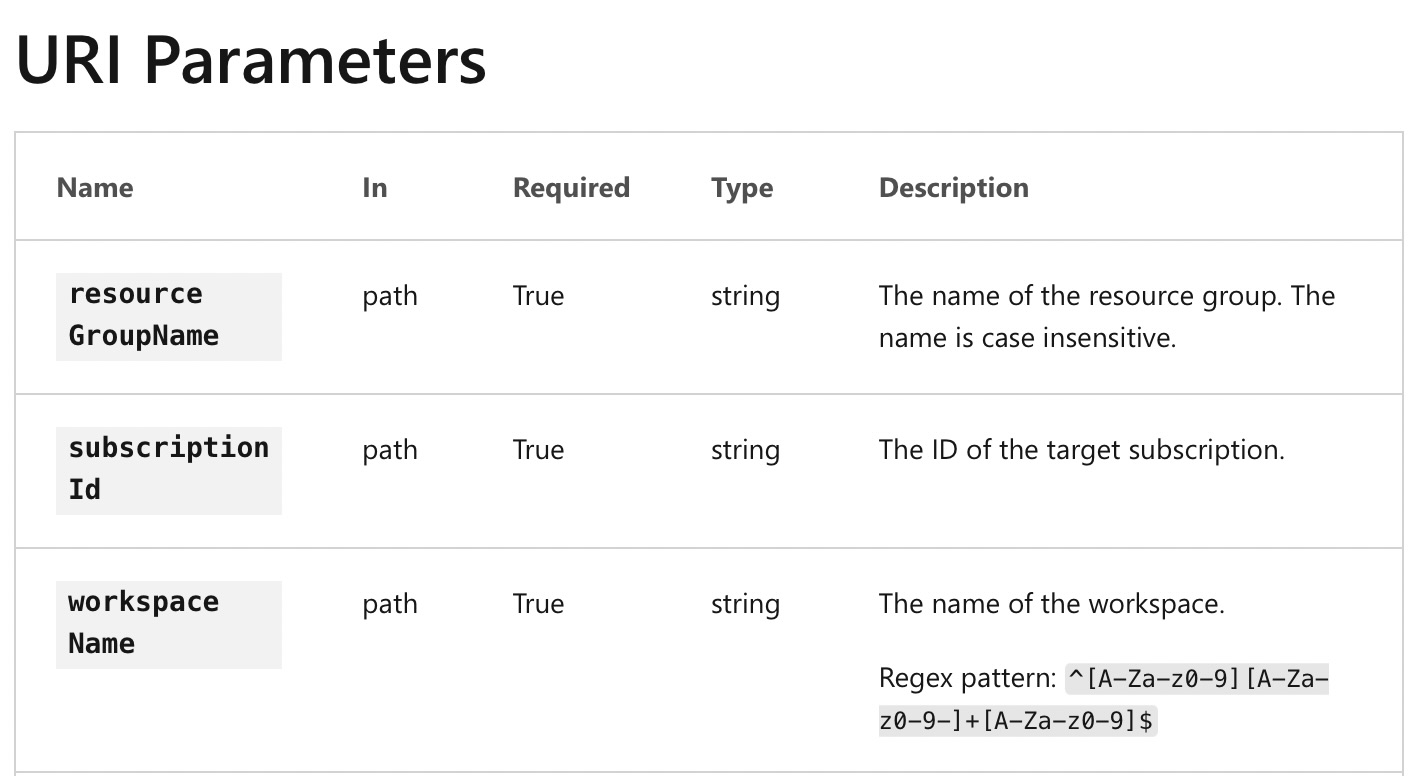Click the URI Parameters heading
Screen dimensions: 1421x776
pos(251,61)
